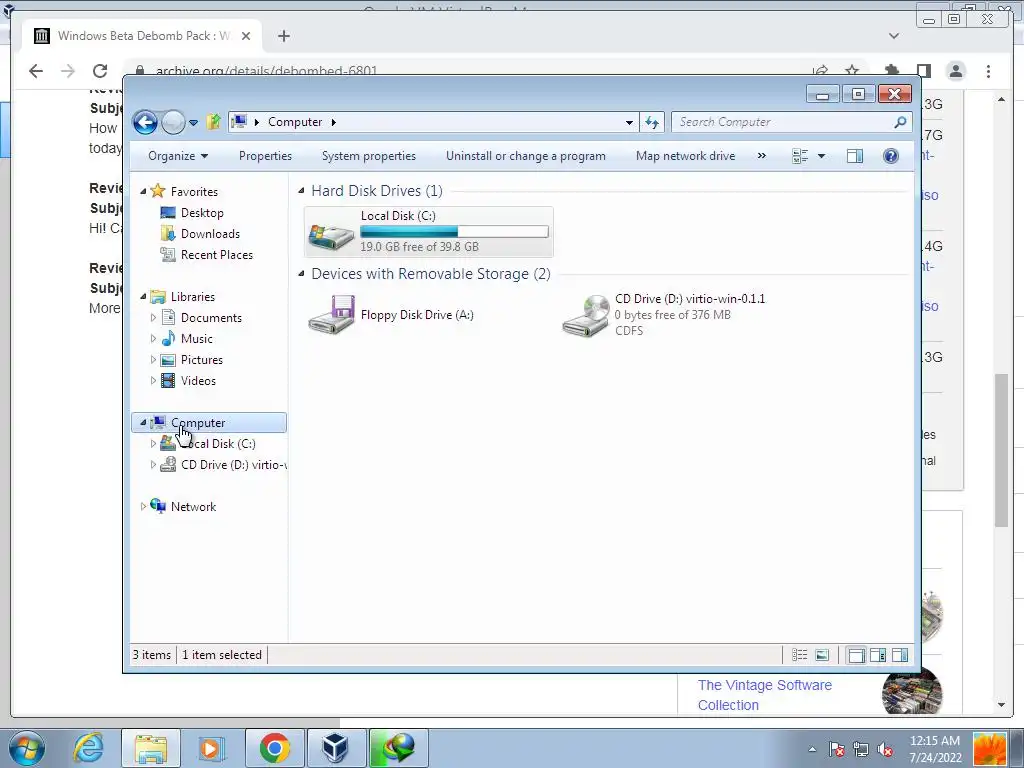1024x768 pixels.
Task: Select Libraries in the sidebar
Action: (x=193, y=296)
